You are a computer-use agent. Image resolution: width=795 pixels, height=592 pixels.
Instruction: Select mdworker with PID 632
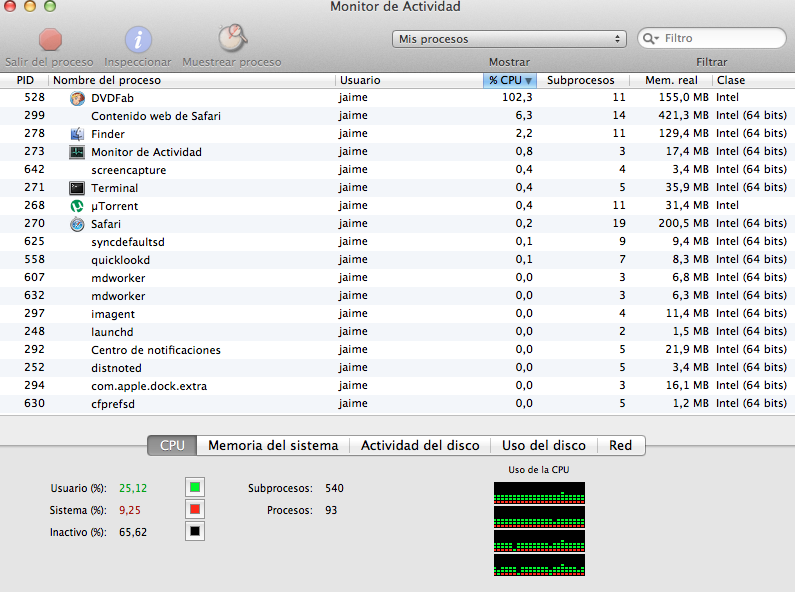[398, 295]
